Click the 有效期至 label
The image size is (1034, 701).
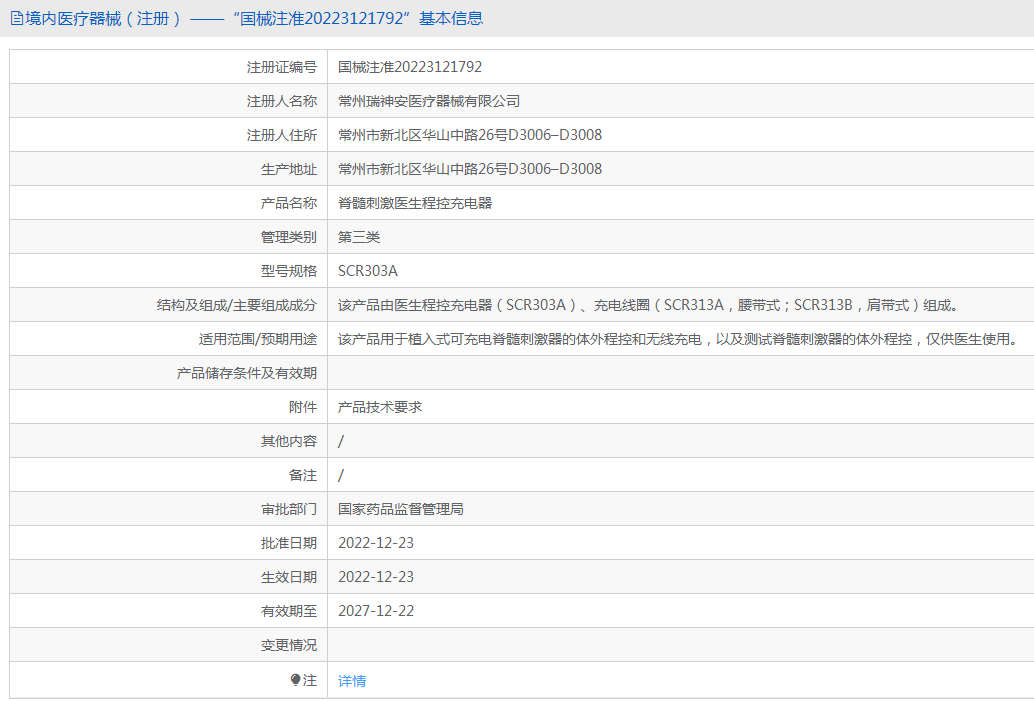pos(289,611)
